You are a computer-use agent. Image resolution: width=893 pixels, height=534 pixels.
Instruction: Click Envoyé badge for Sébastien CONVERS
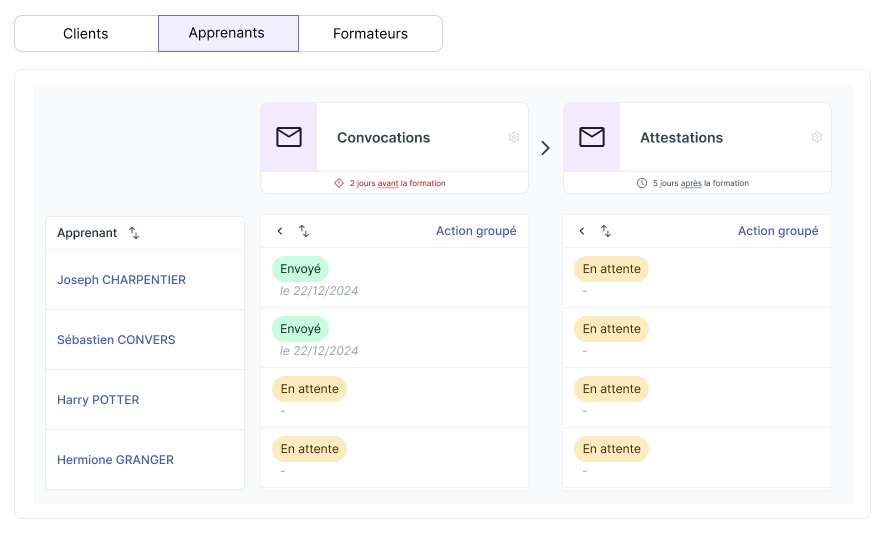tap(300, 328)
